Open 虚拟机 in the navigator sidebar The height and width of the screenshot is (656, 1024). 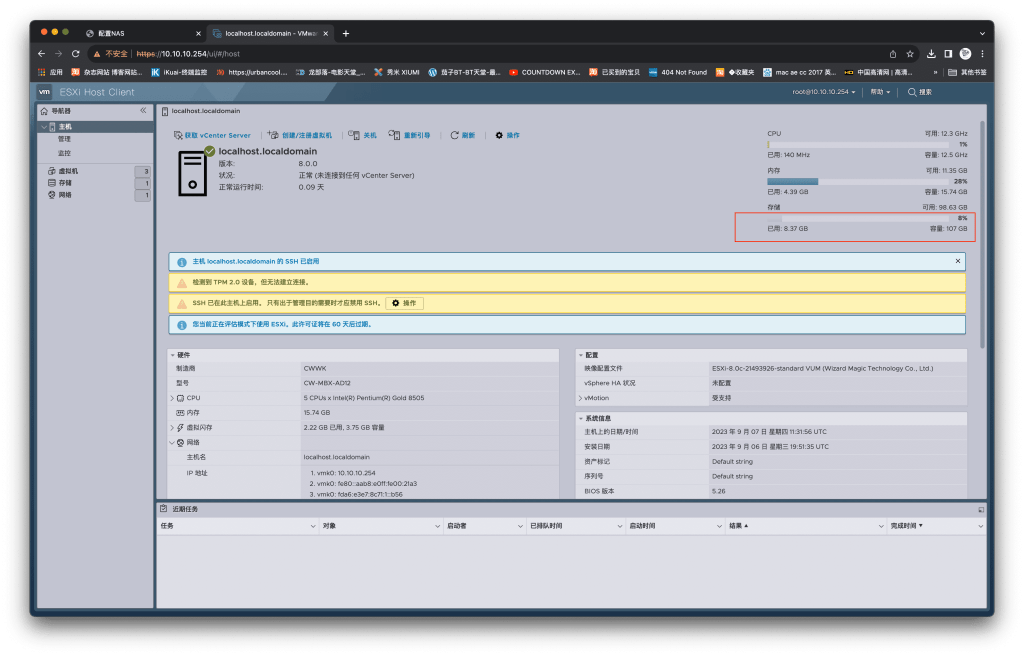[x=68, y=171]
